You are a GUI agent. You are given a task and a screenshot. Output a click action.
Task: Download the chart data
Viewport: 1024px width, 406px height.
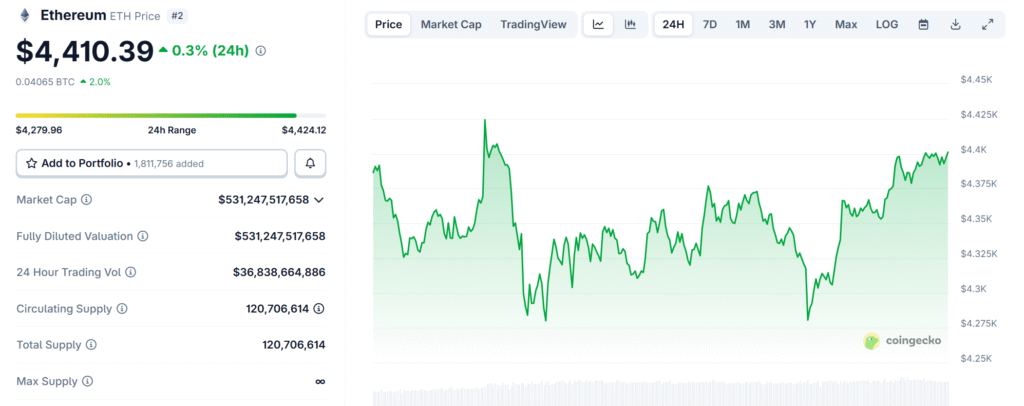coord(955,24)
